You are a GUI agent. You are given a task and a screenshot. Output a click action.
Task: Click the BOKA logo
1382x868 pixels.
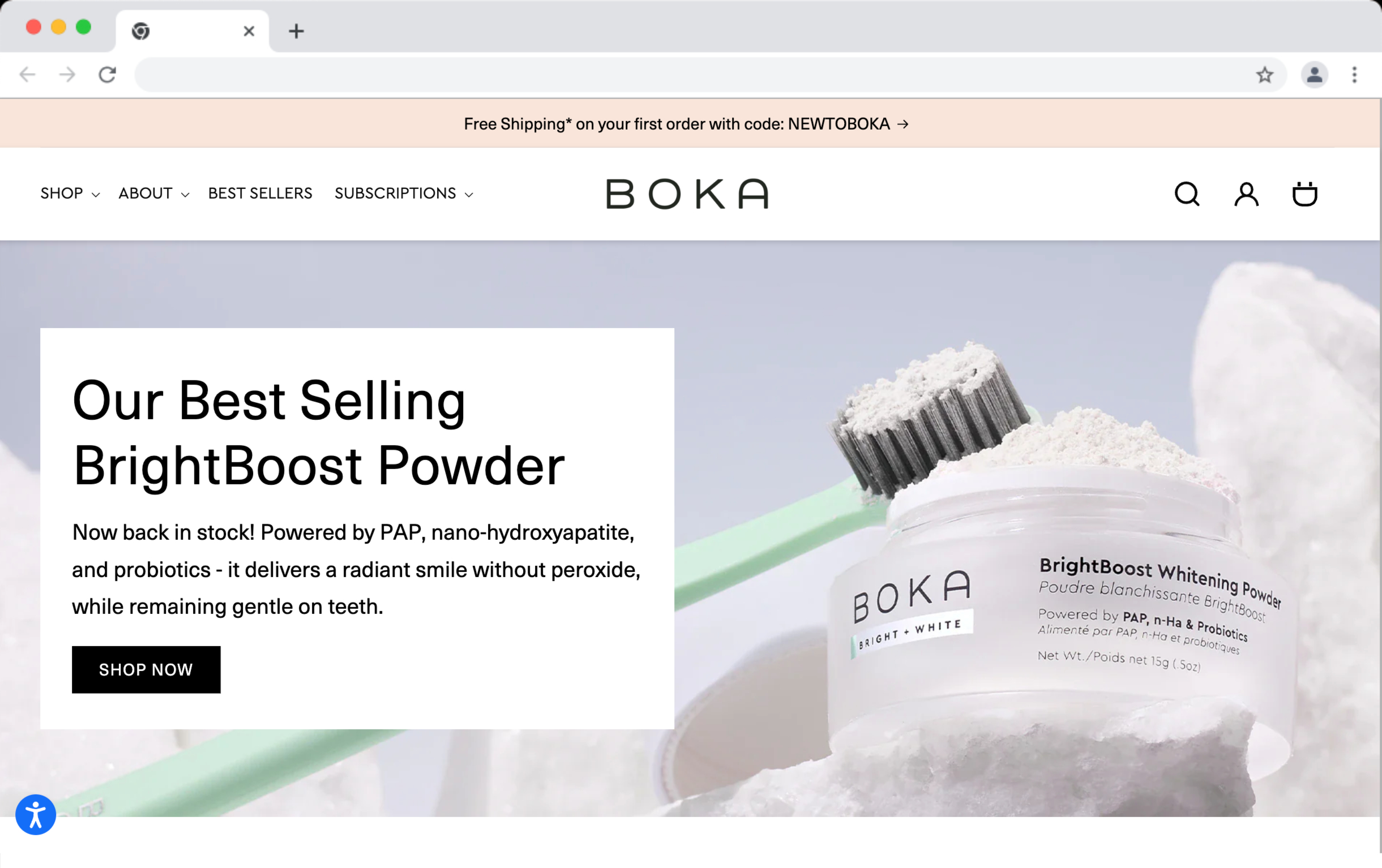click(x=687, y=194)
